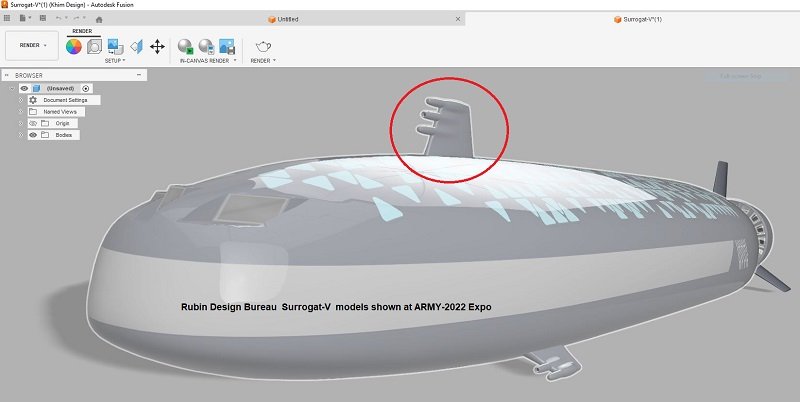Viewport: 800px width, 402px height.
Task: Select the Document Settings tree item
Action: click(x=65, y=100)
